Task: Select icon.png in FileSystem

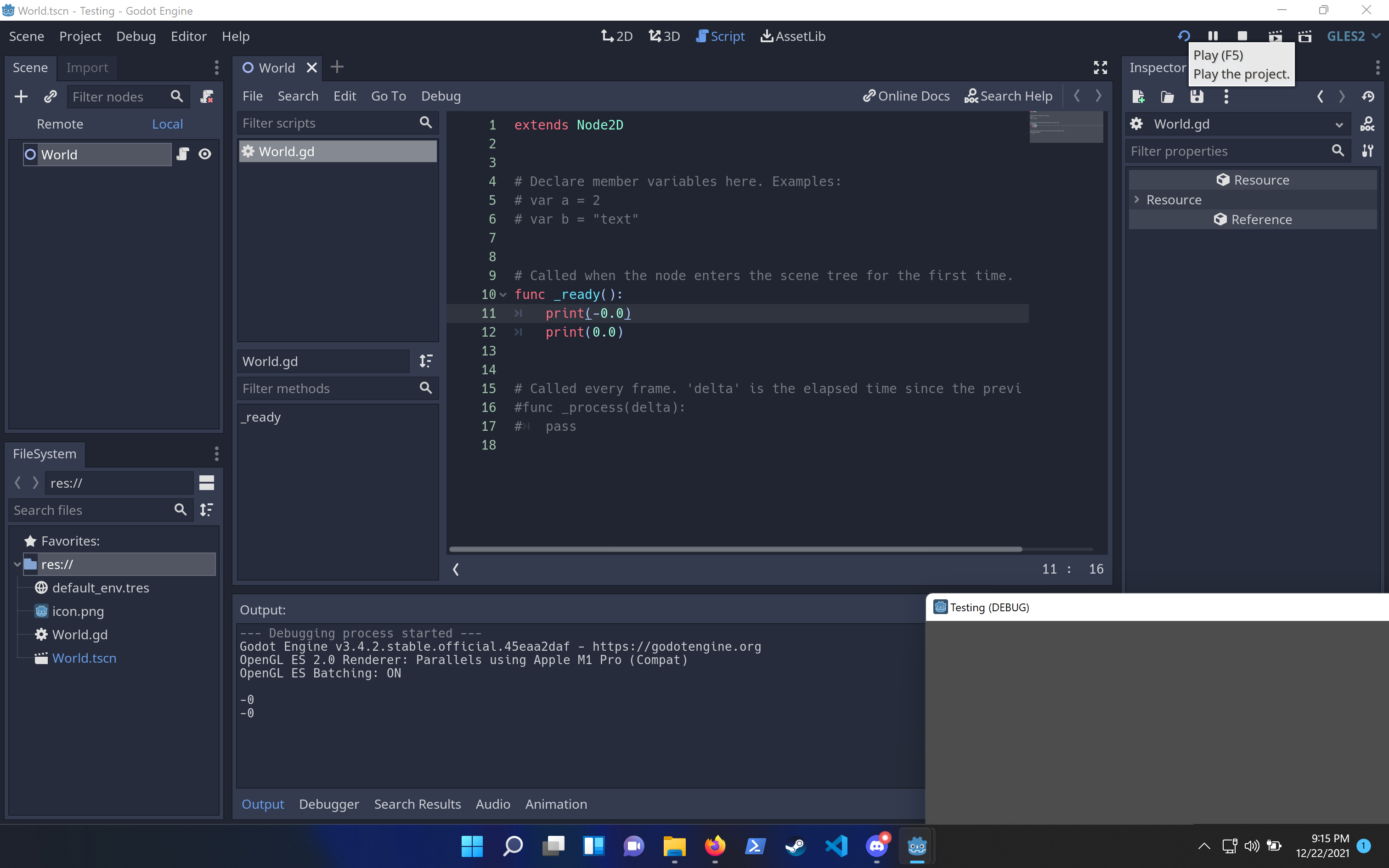Action: pos(78,611)
